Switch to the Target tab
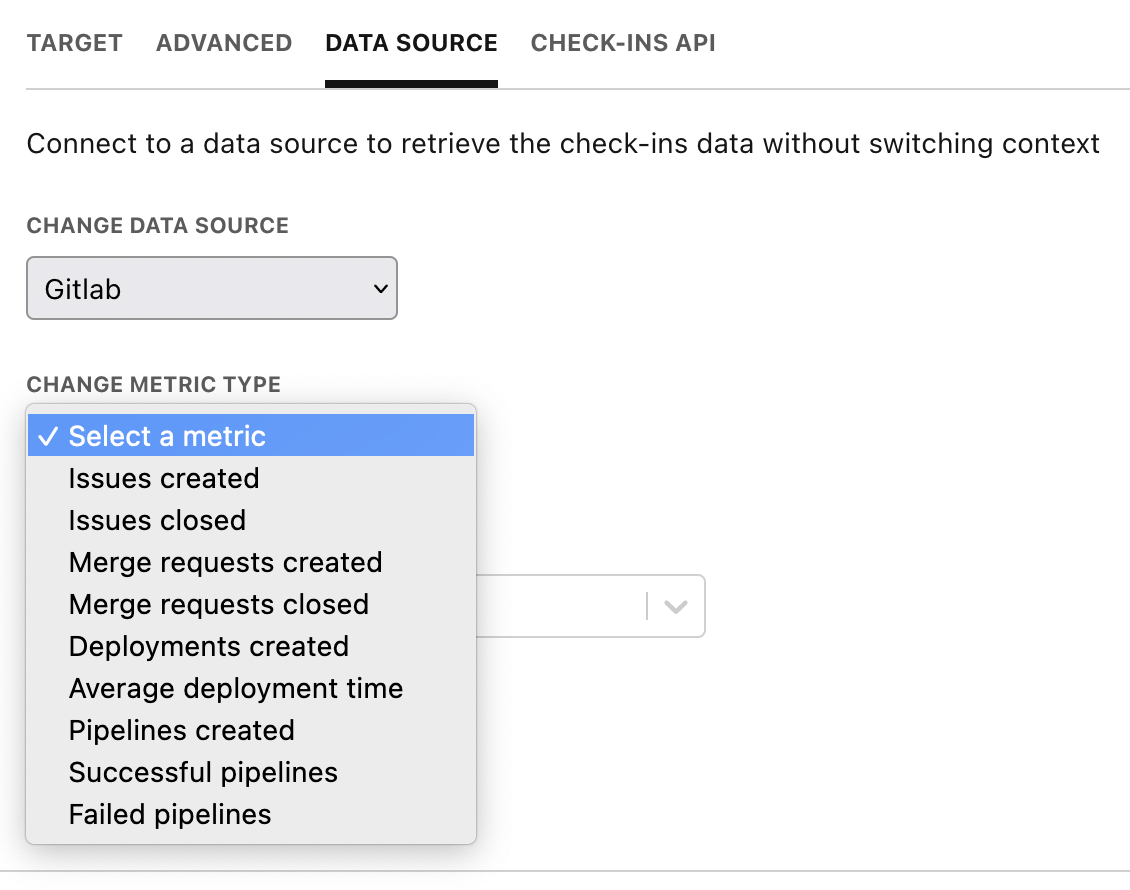This screenshot has width=1130, height=890. (x=74, y=43)
